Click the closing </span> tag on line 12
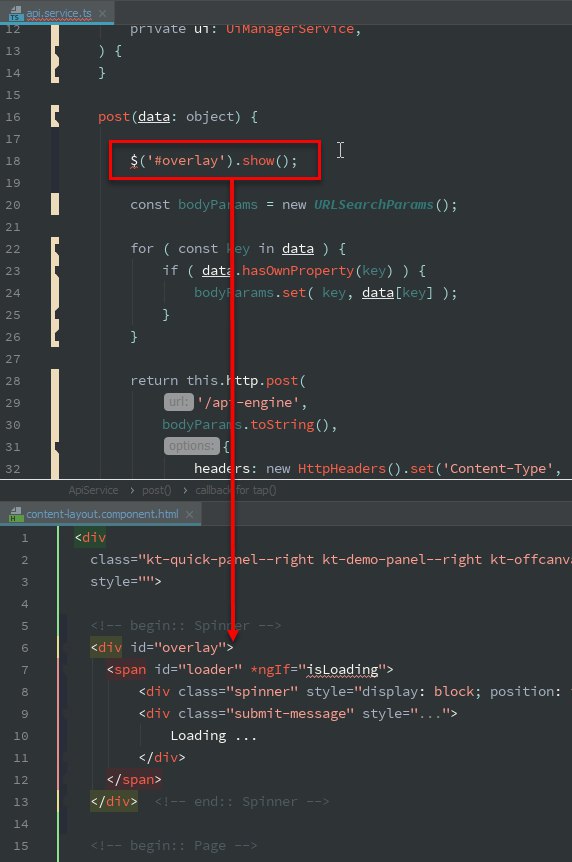 point(134,780)
